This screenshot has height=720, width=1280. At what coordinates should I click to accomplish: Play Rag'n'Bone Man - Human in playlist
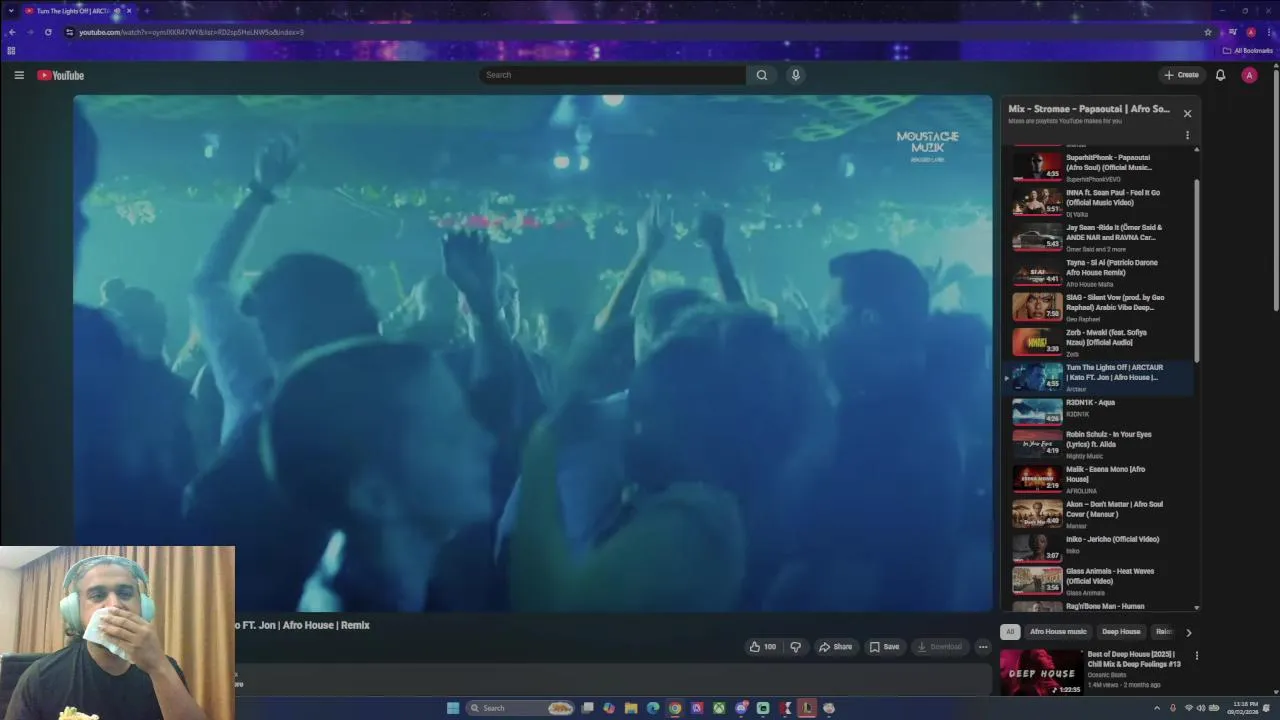[1097, 606]
